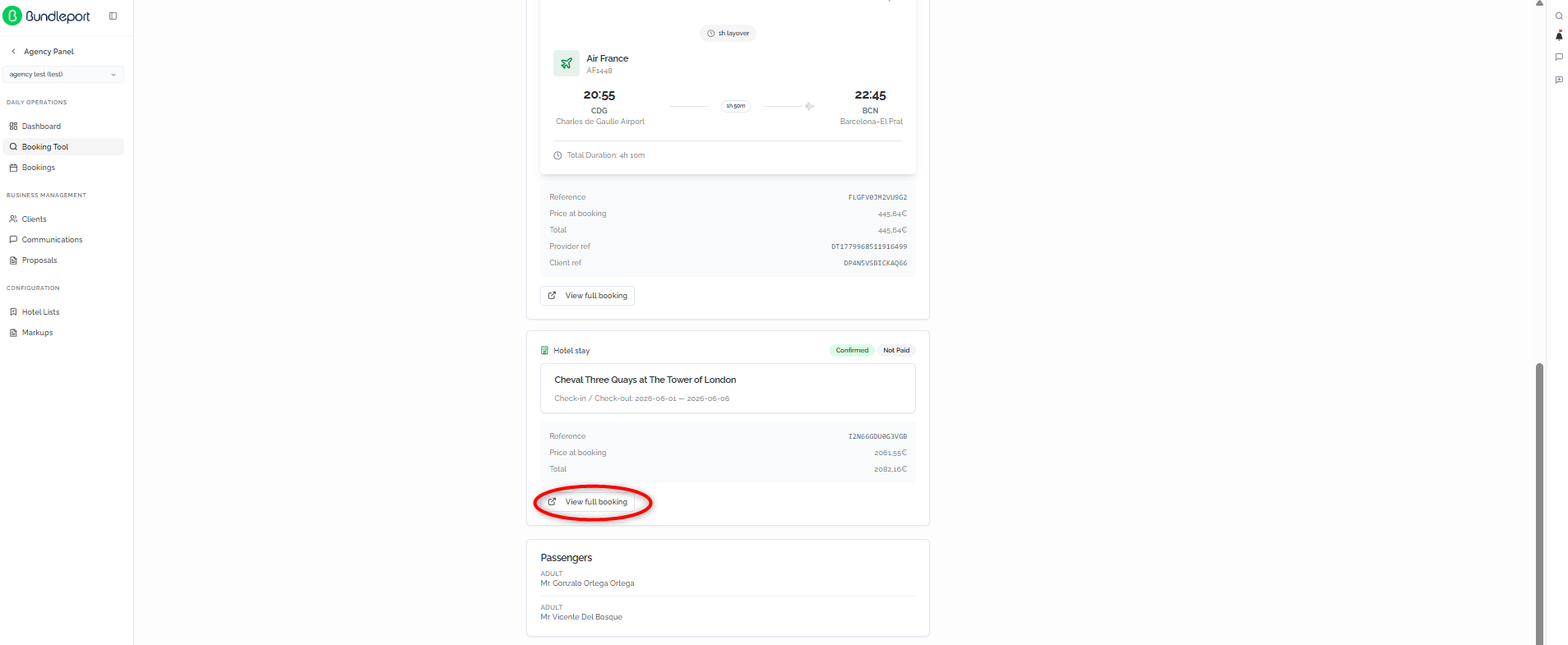Open the agency test dropdown
The height and width of the screenshot is (645, 1568).
pos(63,74)
